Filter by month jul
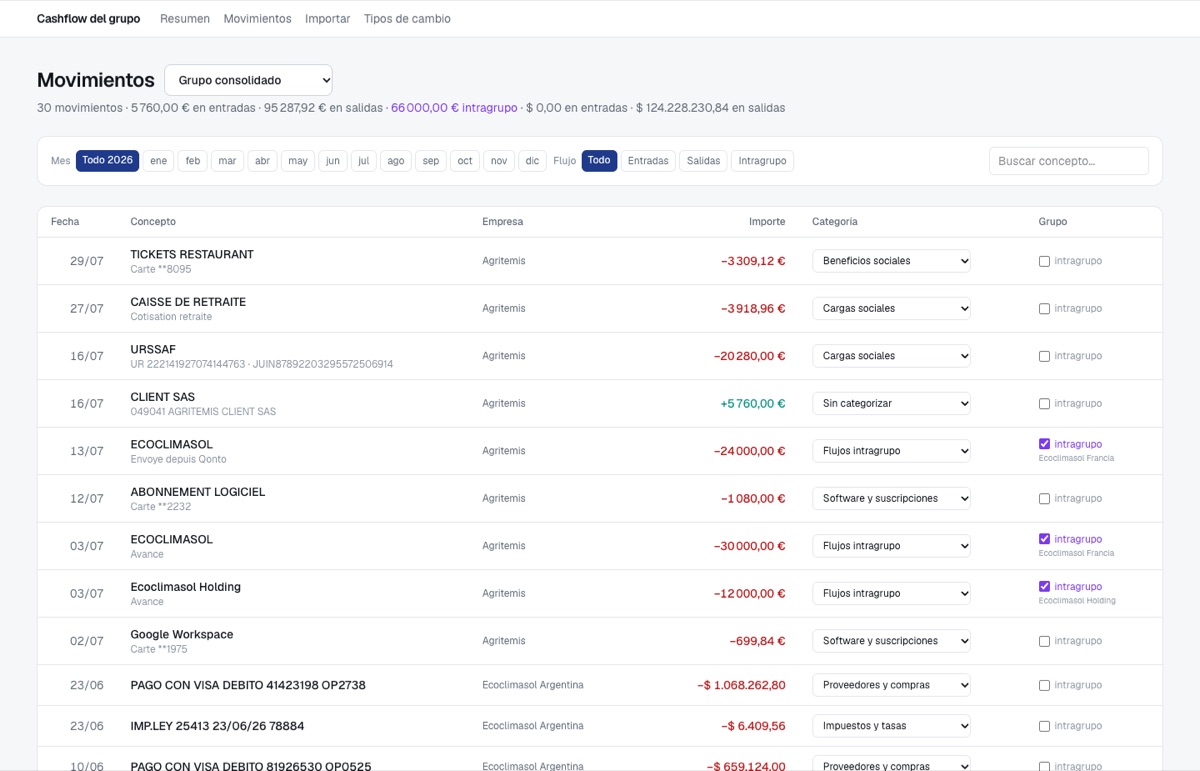 click(363, 161)
